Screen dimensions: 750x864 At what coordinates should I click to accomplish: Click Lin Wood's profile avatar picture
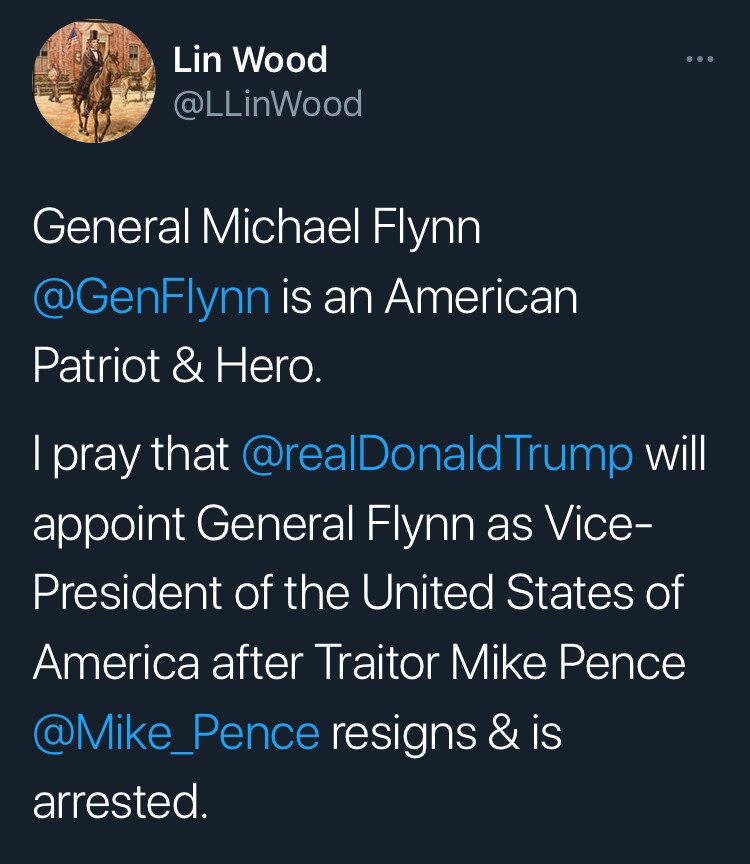(x=94, y=81)
